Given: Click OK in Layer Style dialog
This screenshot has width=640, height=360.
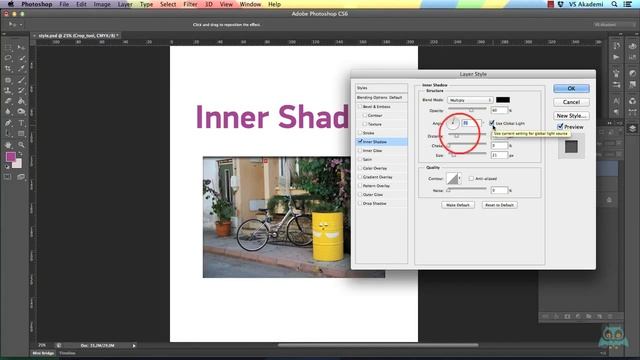Looking at the screenshot, I should (571, 88).
